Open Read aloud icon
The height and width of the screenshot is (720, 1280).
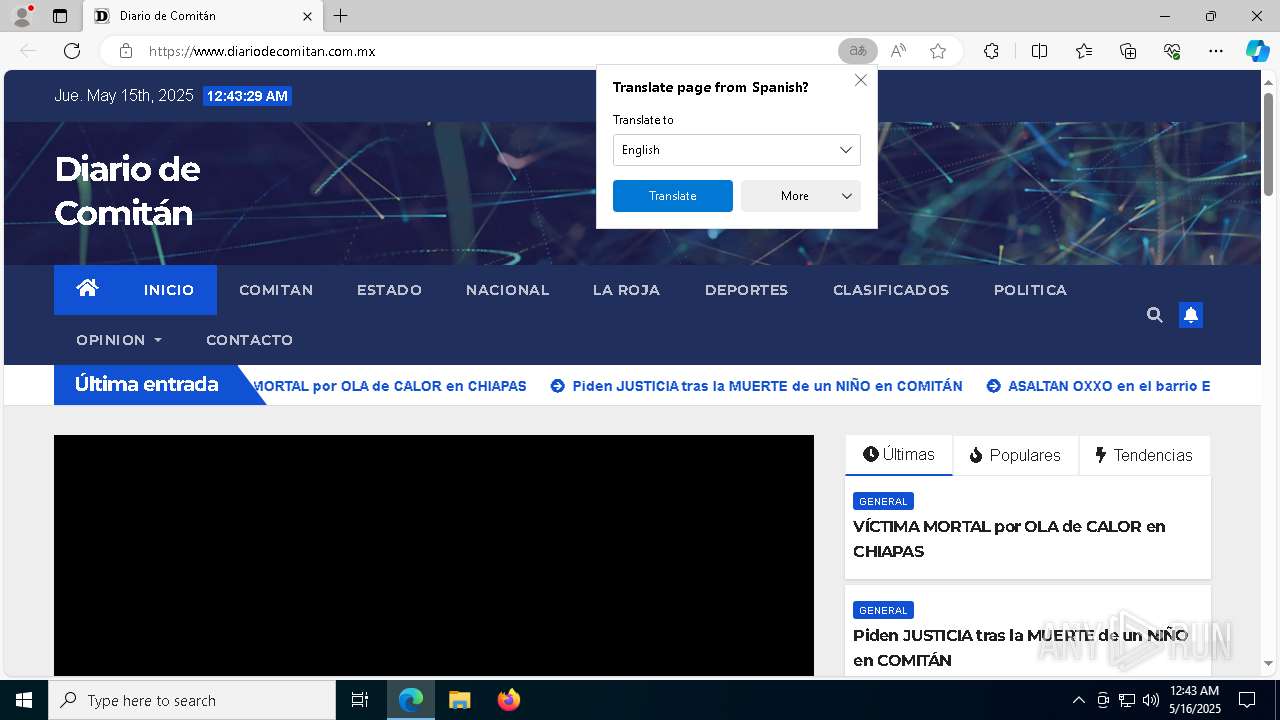coord(898,51)
